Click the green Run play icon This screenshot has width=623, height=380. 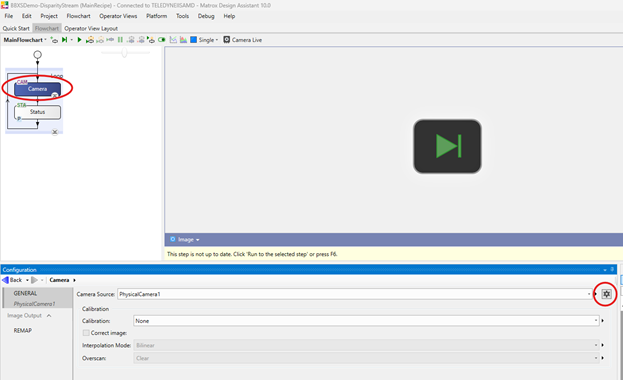click(x=79, y=40)
